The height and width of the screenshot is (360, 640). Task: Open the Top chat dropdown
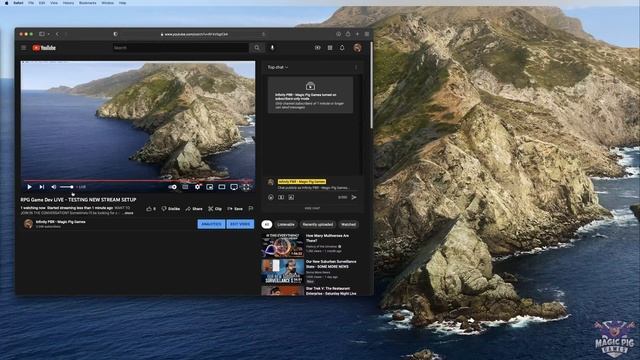tap(278, 67)
